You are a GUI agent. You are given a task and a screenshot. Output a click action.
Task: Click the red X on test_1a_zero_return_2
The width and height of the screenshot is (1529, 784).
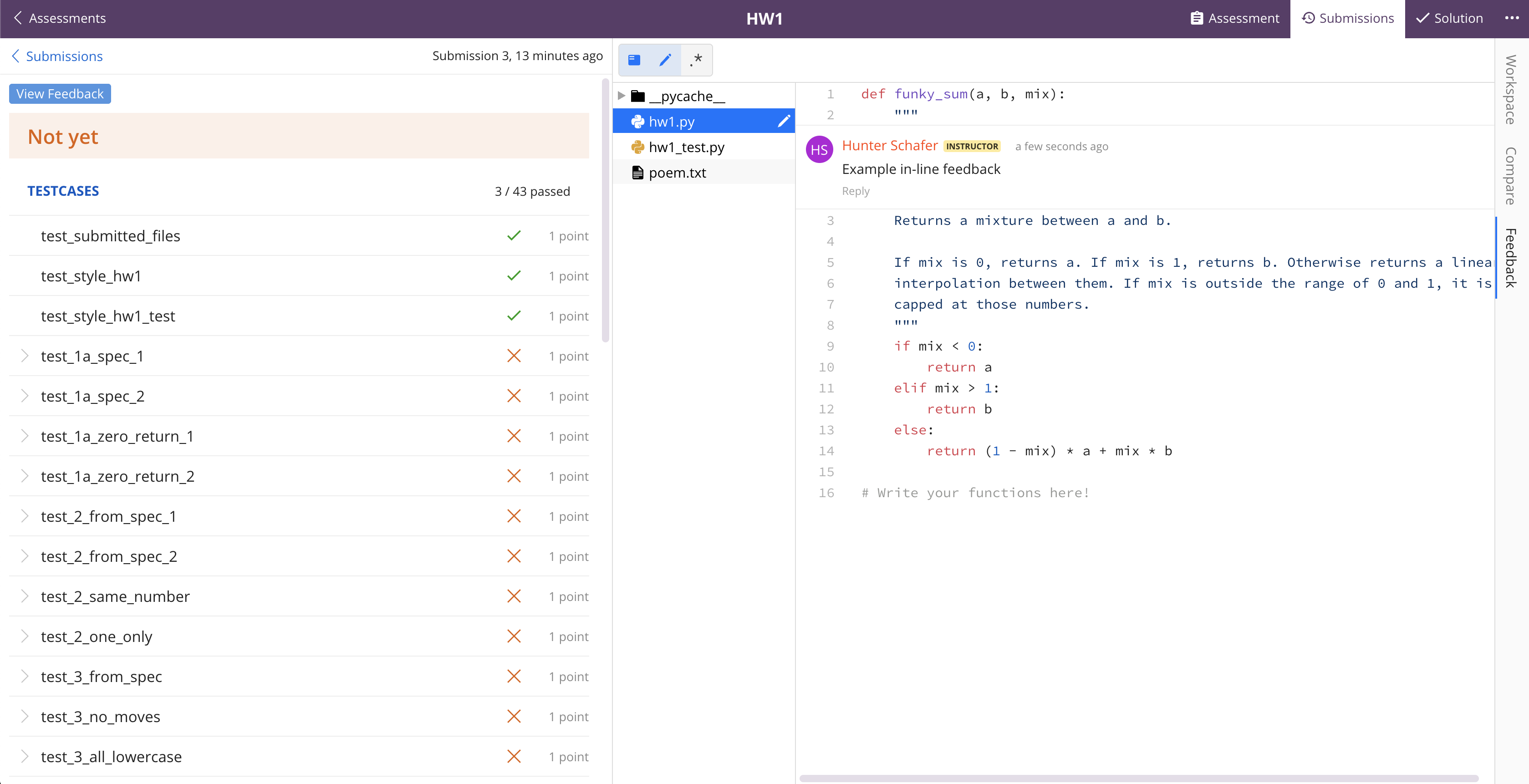pos(514,476)
